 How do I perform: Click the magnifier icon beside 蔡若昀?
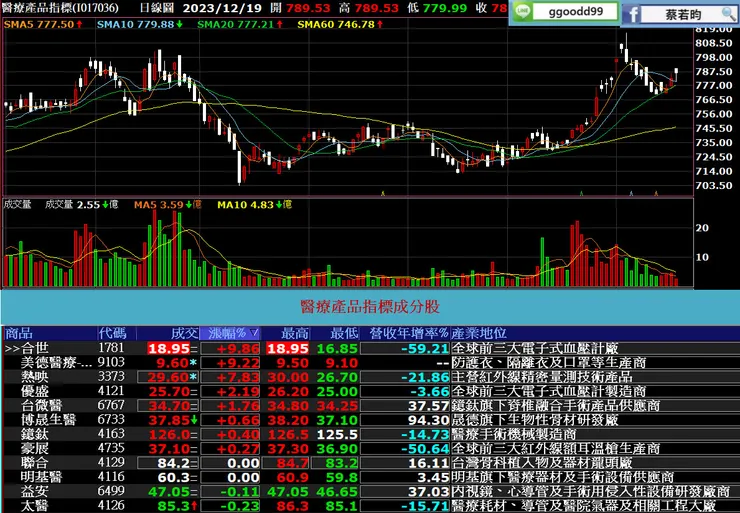tap(728, 14)
